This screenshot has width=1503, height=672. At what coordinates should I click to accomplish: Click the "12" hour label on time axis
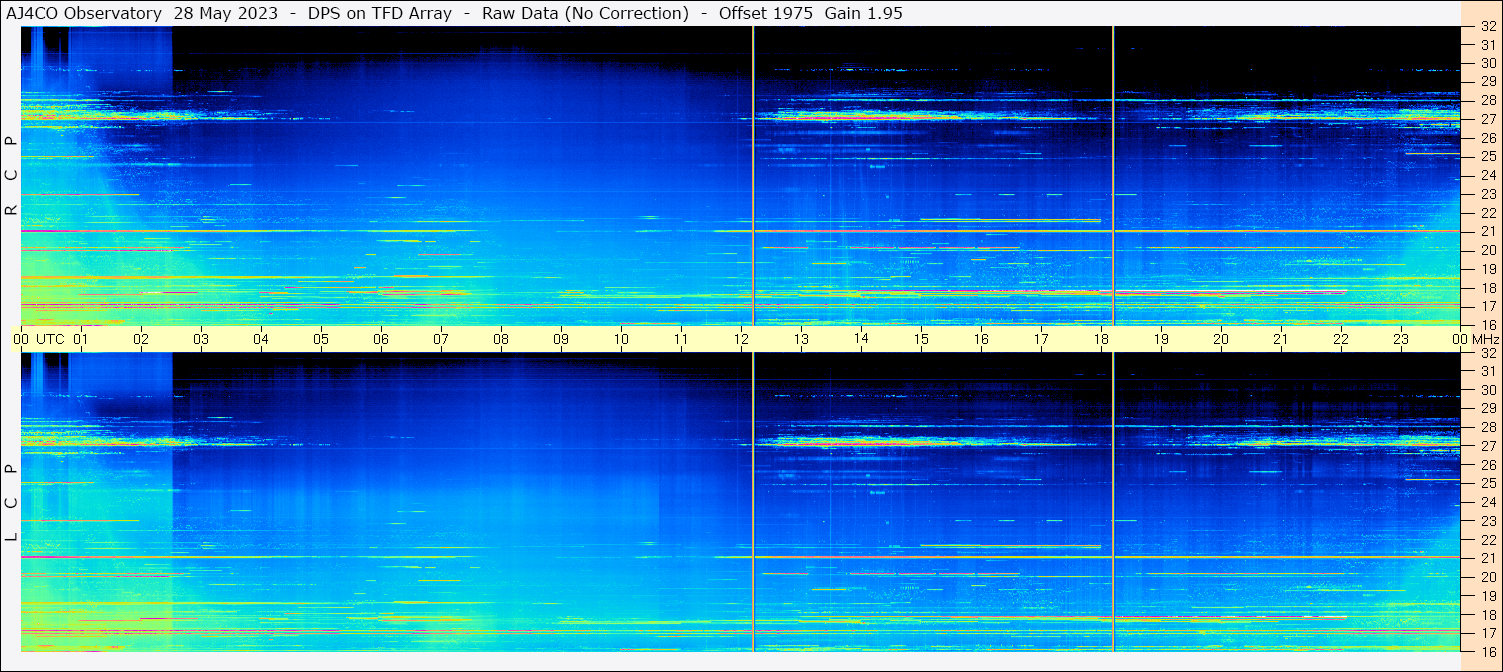pyautogui.click(x=741, y=339)
